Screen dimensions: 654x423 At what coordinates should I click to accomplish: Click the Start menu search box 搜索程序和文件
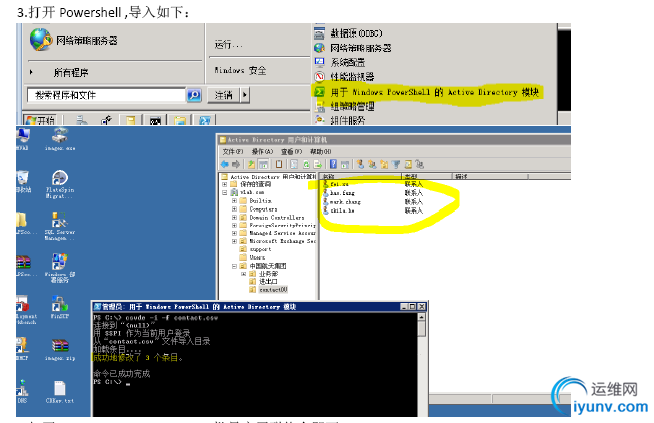pyautogui.click(x=106, y=95)
